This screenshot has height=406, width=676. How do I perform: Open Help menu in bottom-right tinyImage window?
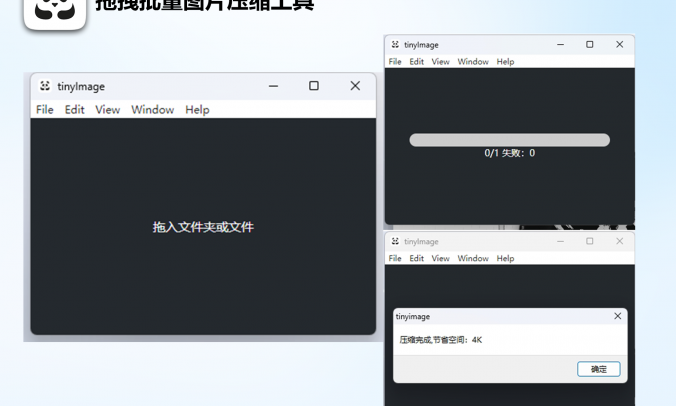(505, 258)
